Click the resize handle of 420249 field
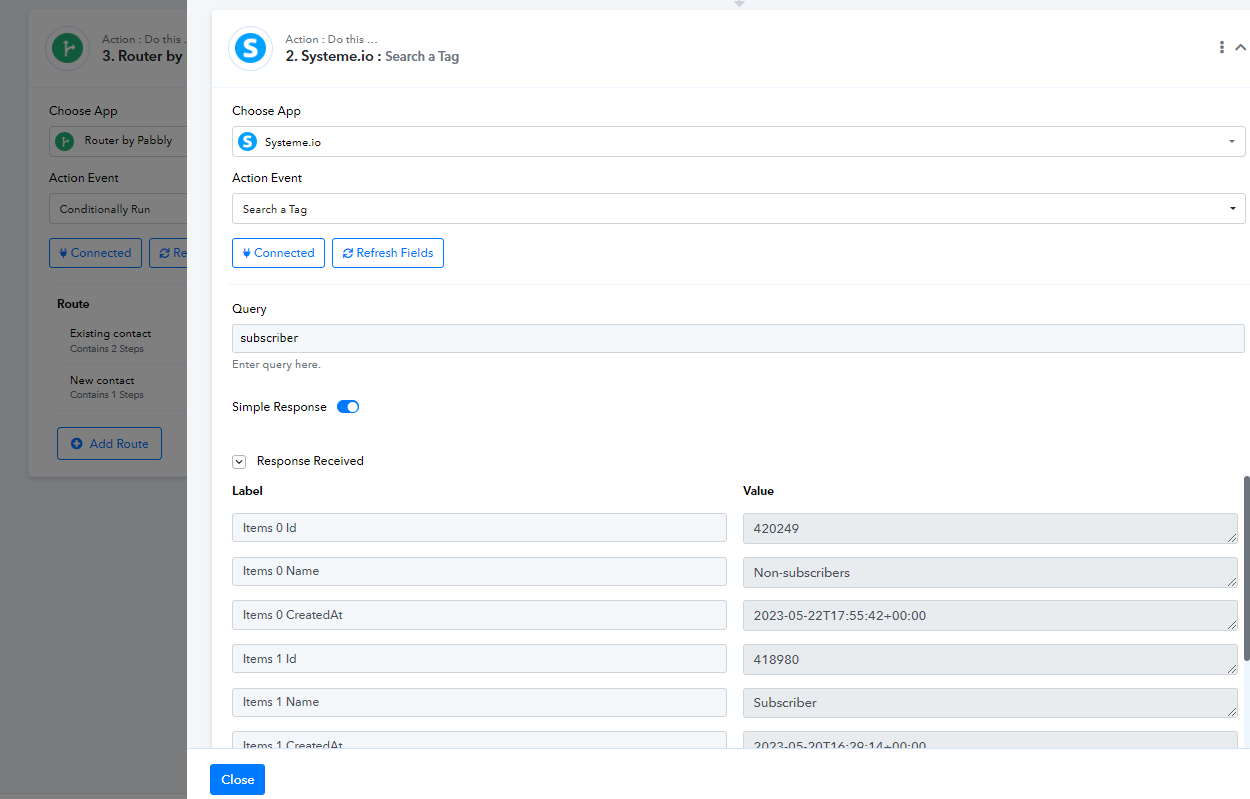 click(x=1230, y=537)
